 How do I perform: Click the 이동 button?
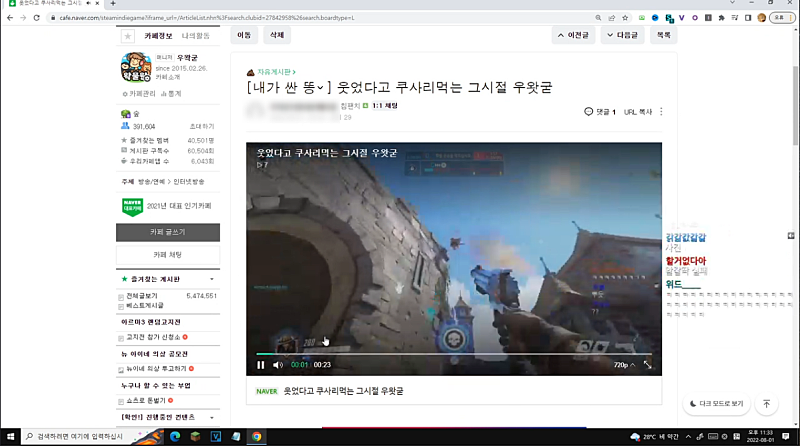[x=244, y=35]
